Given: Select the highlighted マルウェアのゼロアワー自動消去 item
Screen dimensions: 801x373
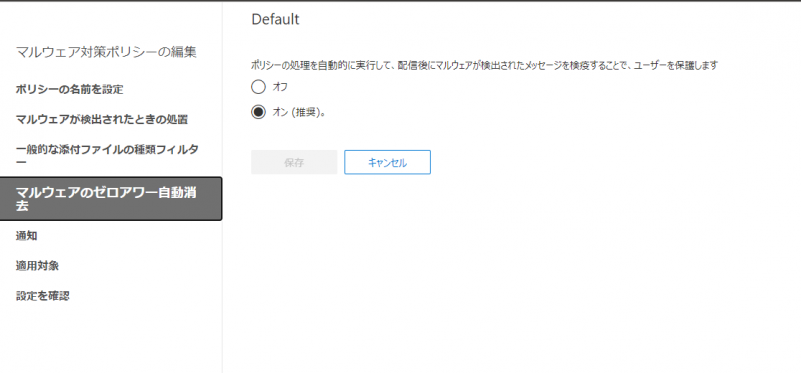Looking at the screenshot, I should point(111,199).
